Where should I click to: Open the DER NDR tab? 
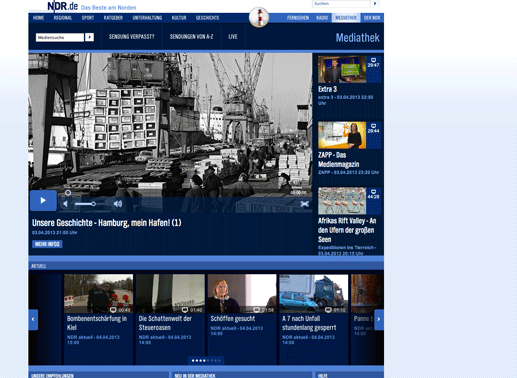point(372,18)
